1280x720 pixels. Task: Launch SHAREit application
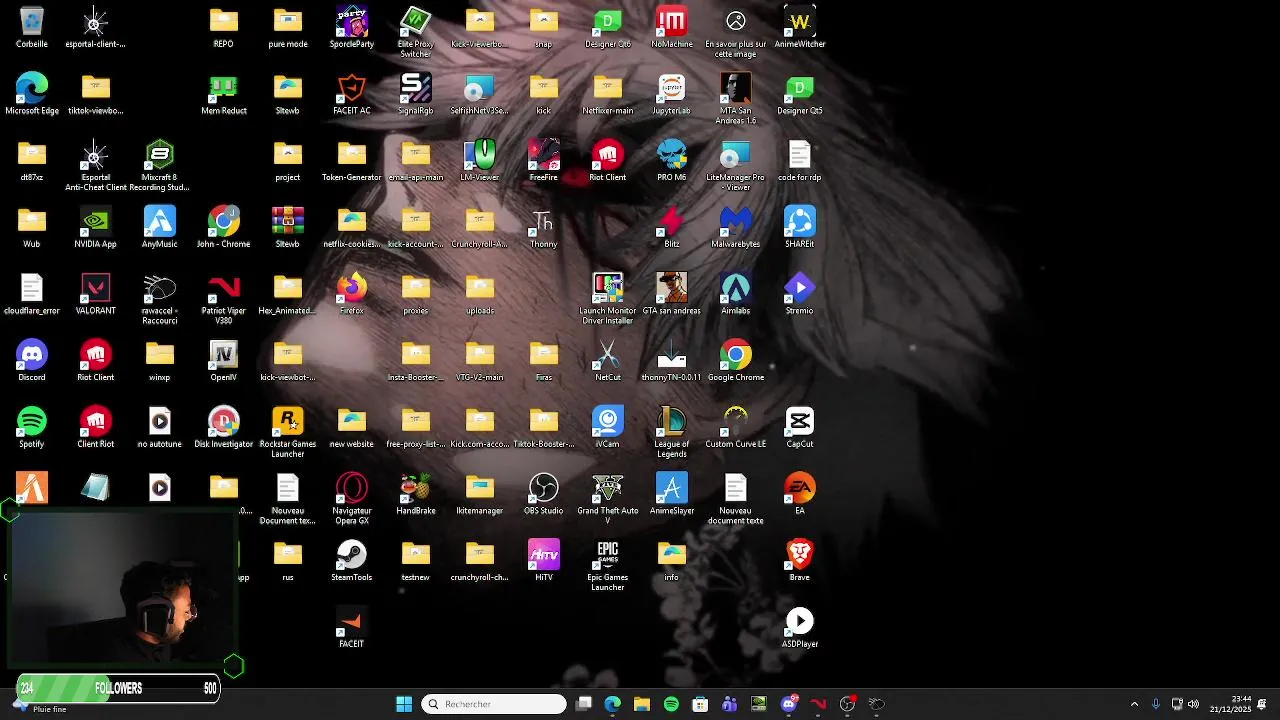tap(800, 228)
